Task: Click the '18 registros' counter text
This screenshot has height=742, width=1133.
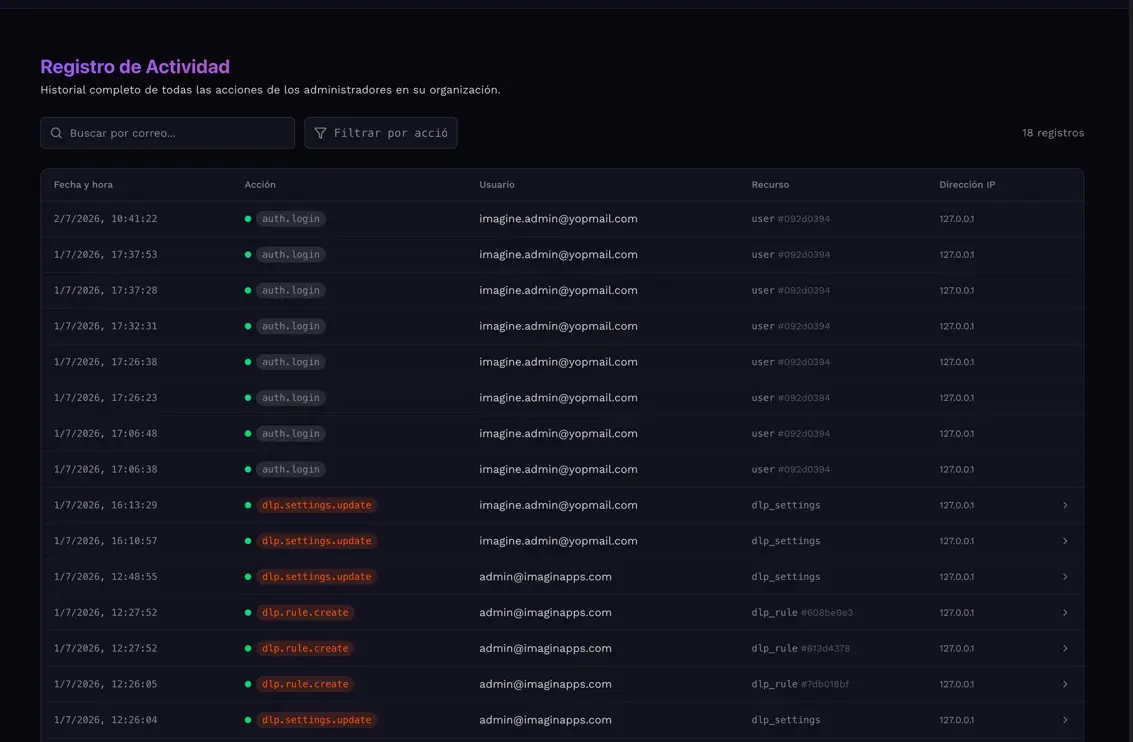Action: click(1053, 133)
